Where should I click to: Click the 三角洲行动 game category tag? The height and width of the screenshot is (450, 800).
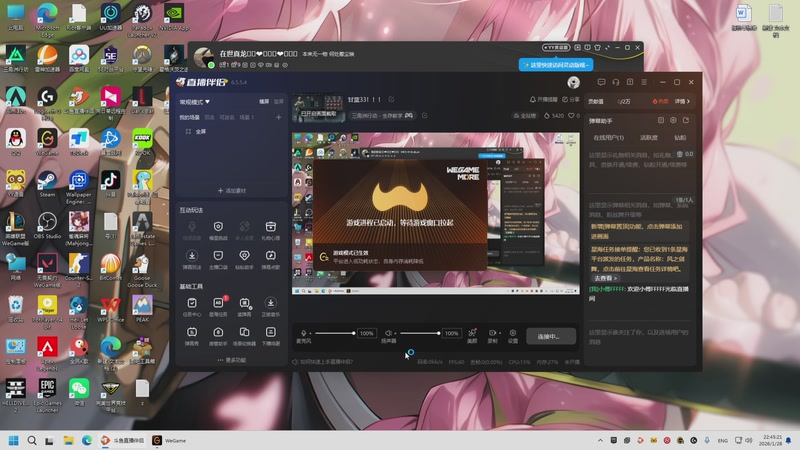[x=382, y=116]
